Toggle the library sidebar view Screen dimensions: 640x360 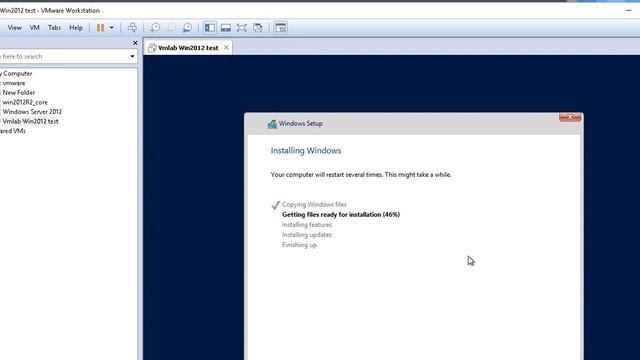point(210,28)
